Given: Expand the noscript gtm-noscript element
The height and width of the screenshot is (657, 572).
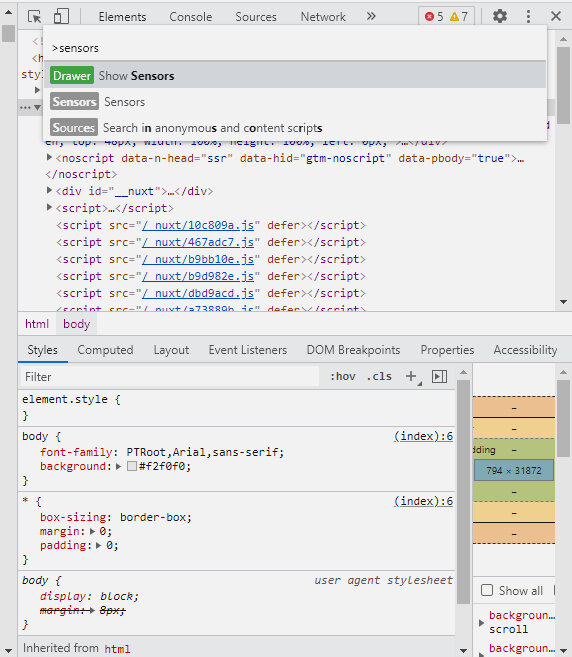Looking at the screenshot, I should pos(49,158).
